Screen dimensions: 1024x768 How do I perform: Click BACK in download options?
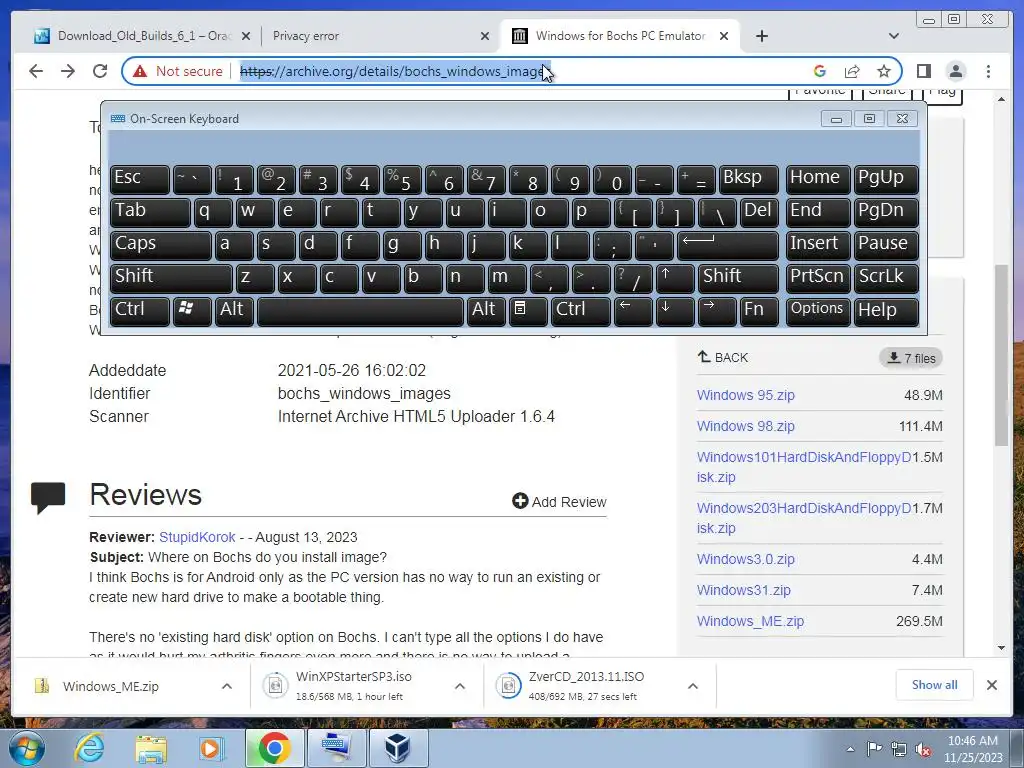722,357
